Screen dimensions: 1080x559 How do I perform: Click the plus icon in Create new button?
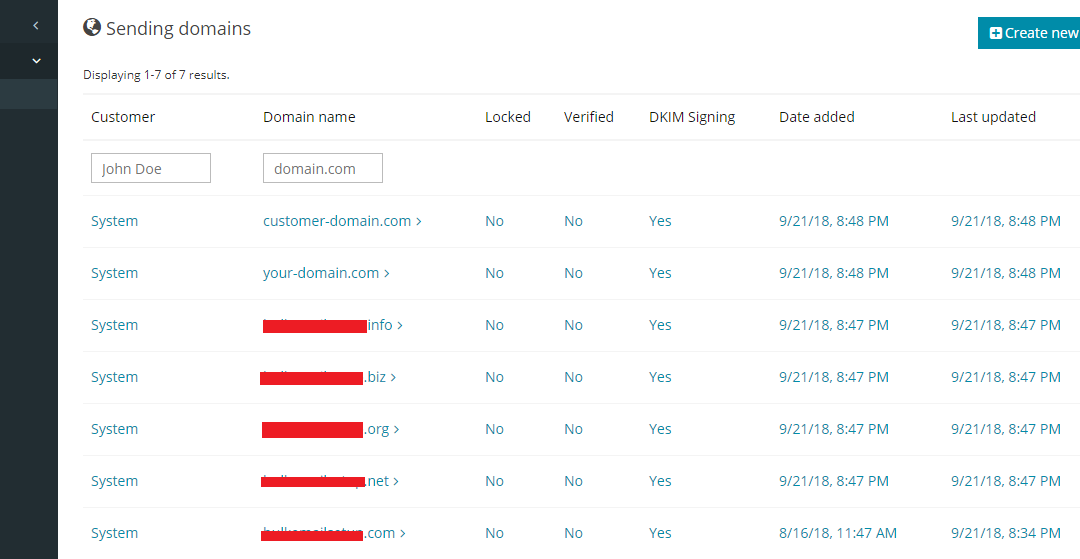click(x=995, y=33)
